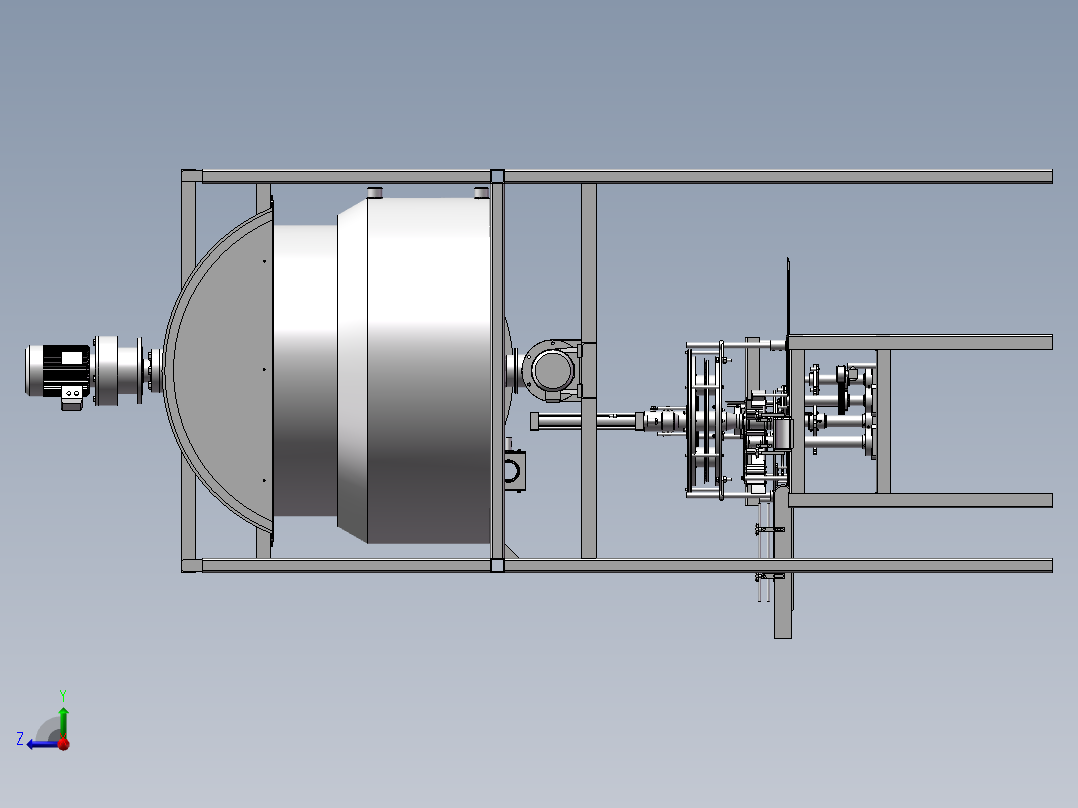Click the Y label on the triad
The image size is (1078, 808).
[x=63, y=695]
